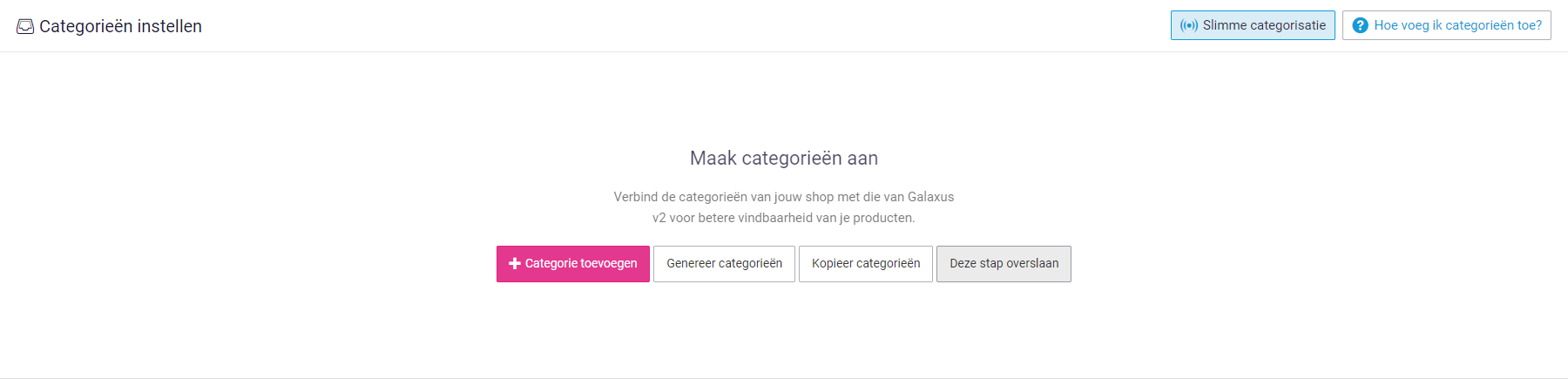The height and width of the screenshot is (379, 1568).
Task: Skip with Deze stap overslaan
Action: pos(1004,264)
